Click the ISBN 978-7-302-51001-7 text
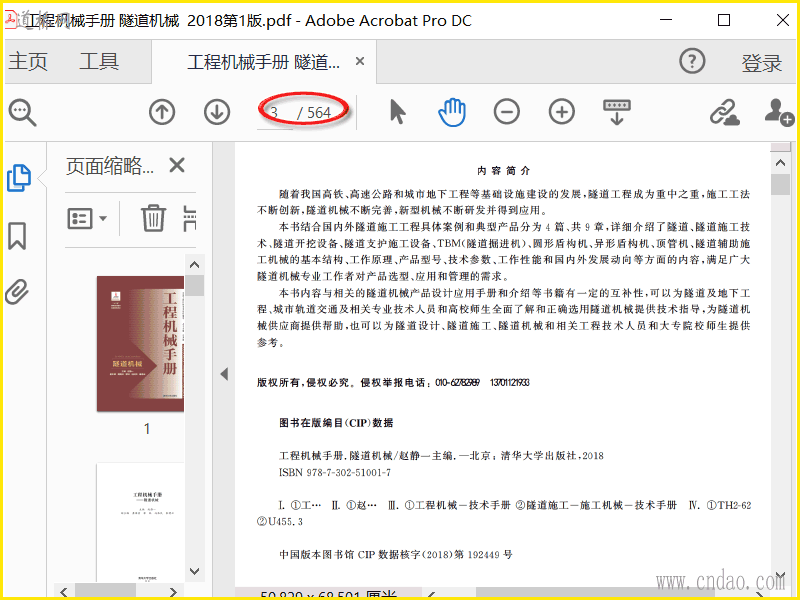800x600 pixels. (x=335, y=472)
